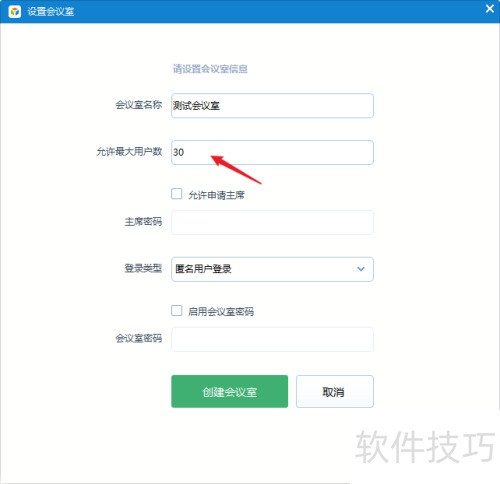
Task: Click the 会议室名称 input field
Action: (272, 106)
